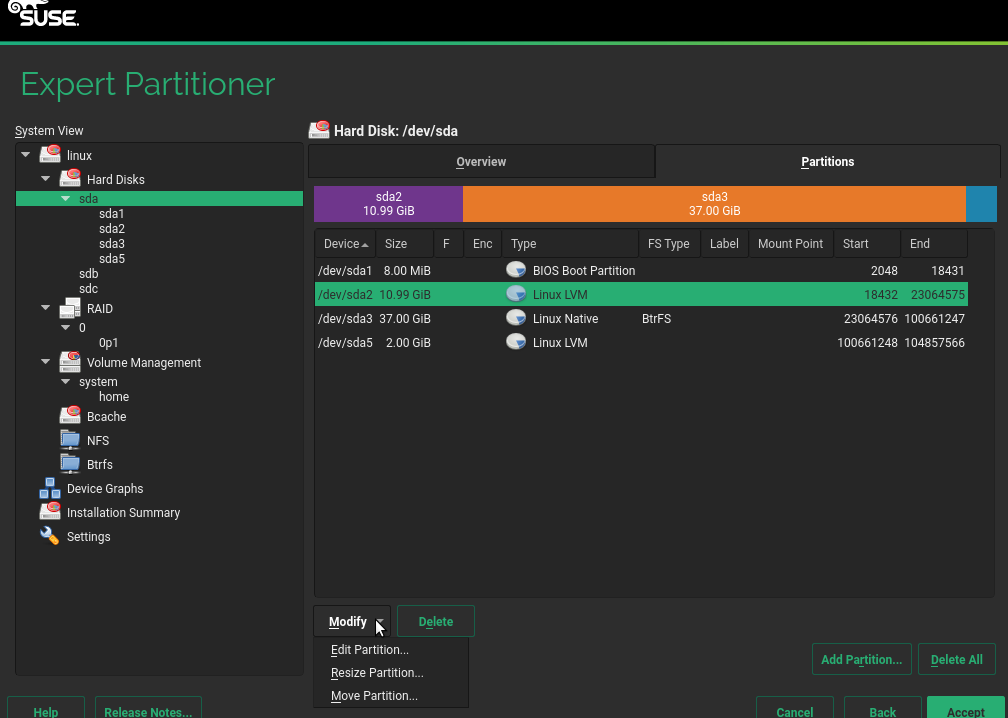Click the NFS folder icon
Screen dimensions: 1008x718
tap(70, 441)
